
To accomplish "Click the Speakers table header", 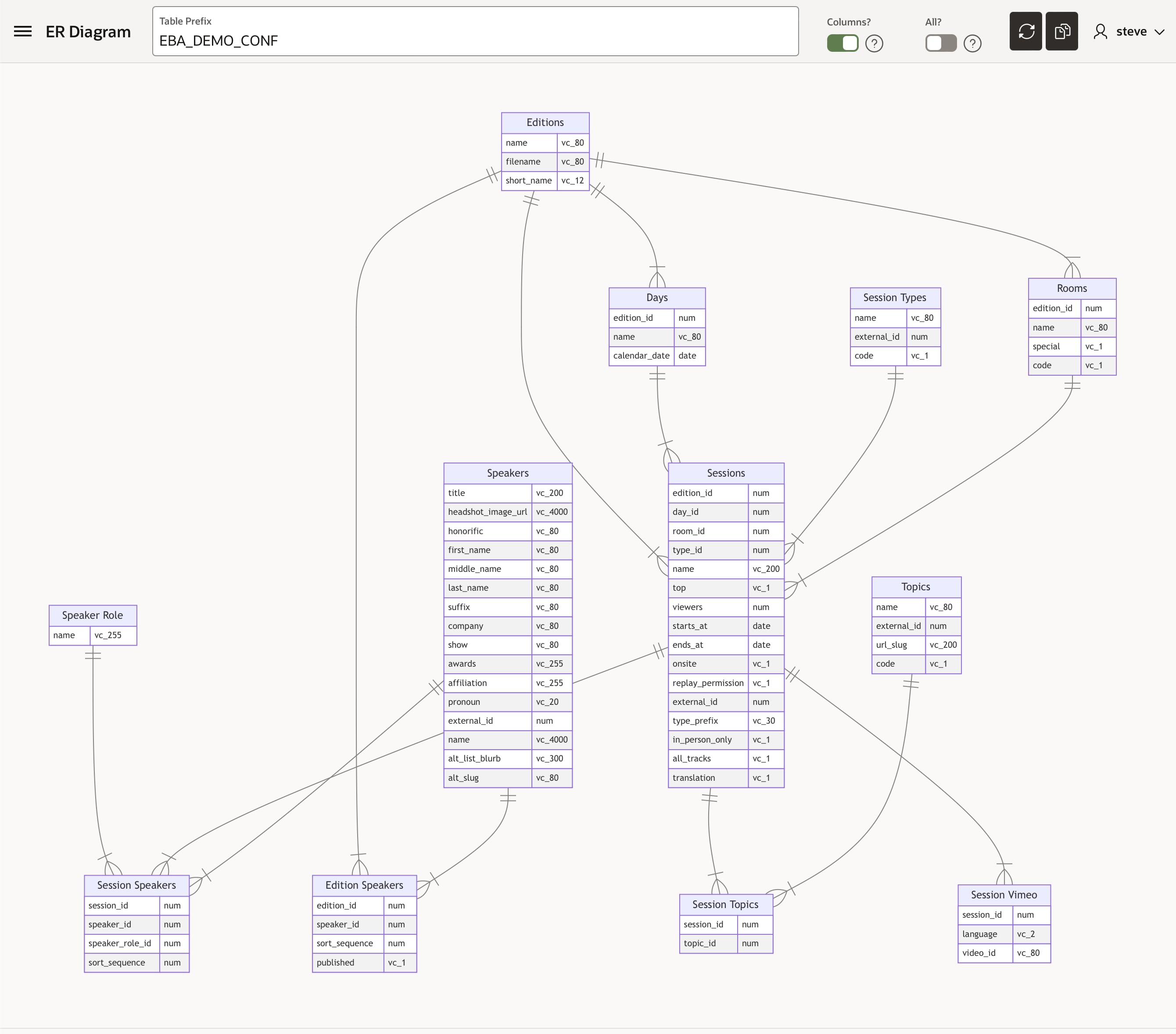I will [x=507, y=473].
